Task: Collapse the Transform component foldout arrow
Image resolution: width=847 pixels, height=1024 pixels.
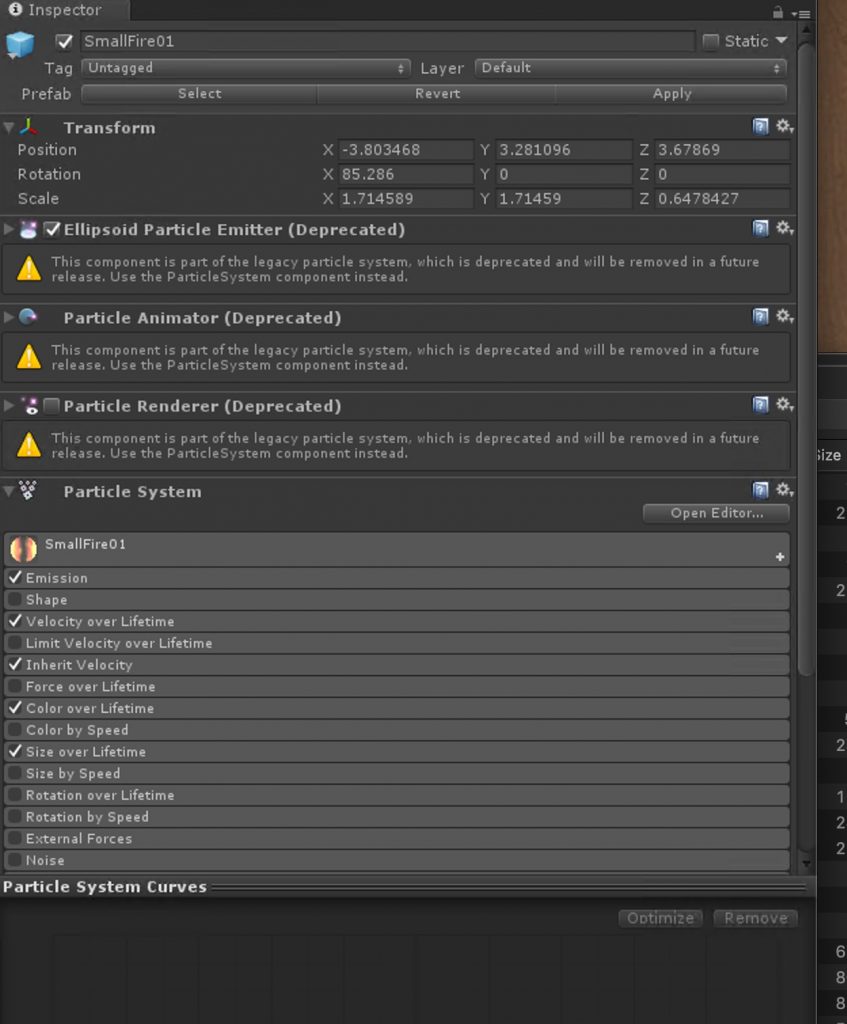Action: point(9,128)
